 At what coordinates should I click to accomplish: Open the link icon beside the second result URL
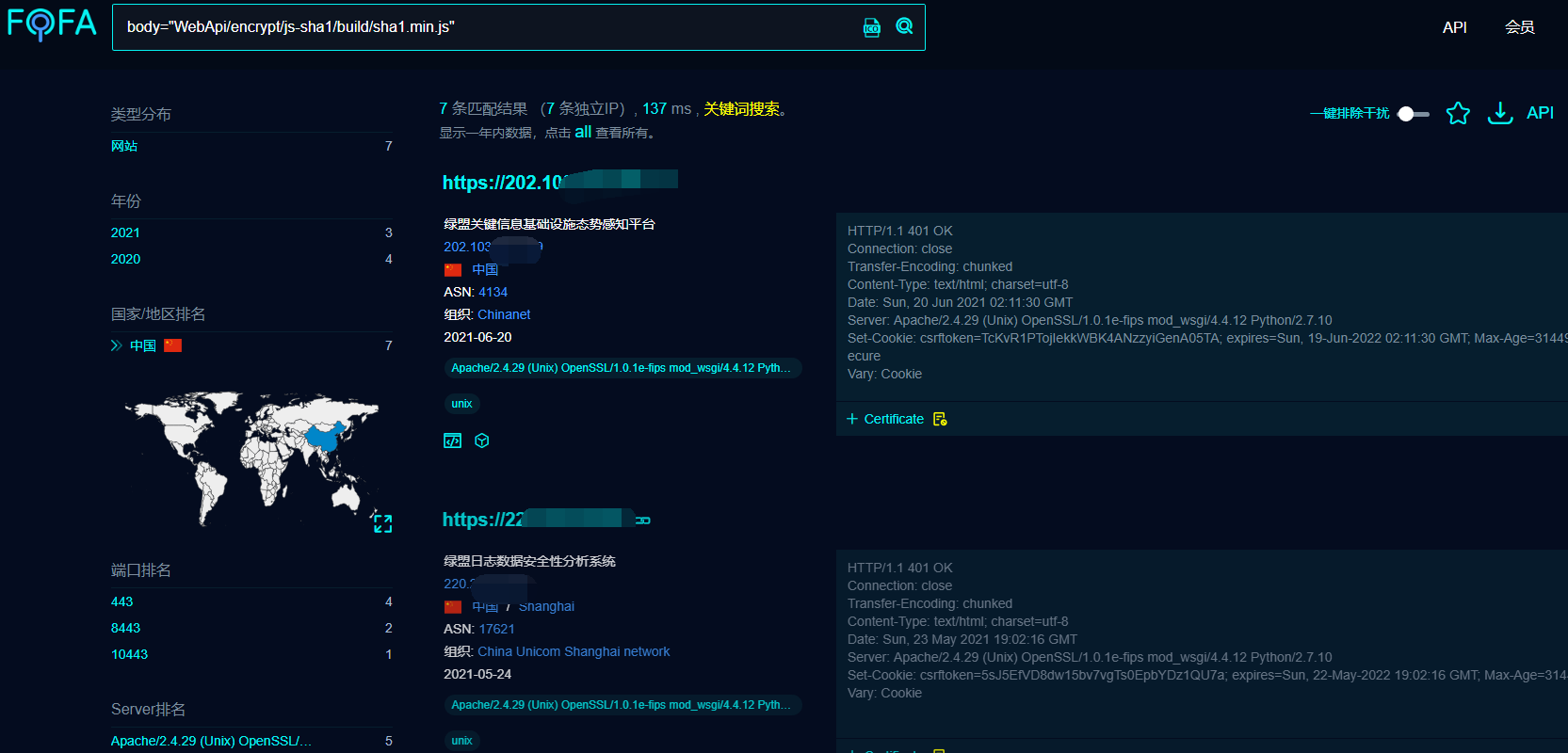[x=643, y=521]
